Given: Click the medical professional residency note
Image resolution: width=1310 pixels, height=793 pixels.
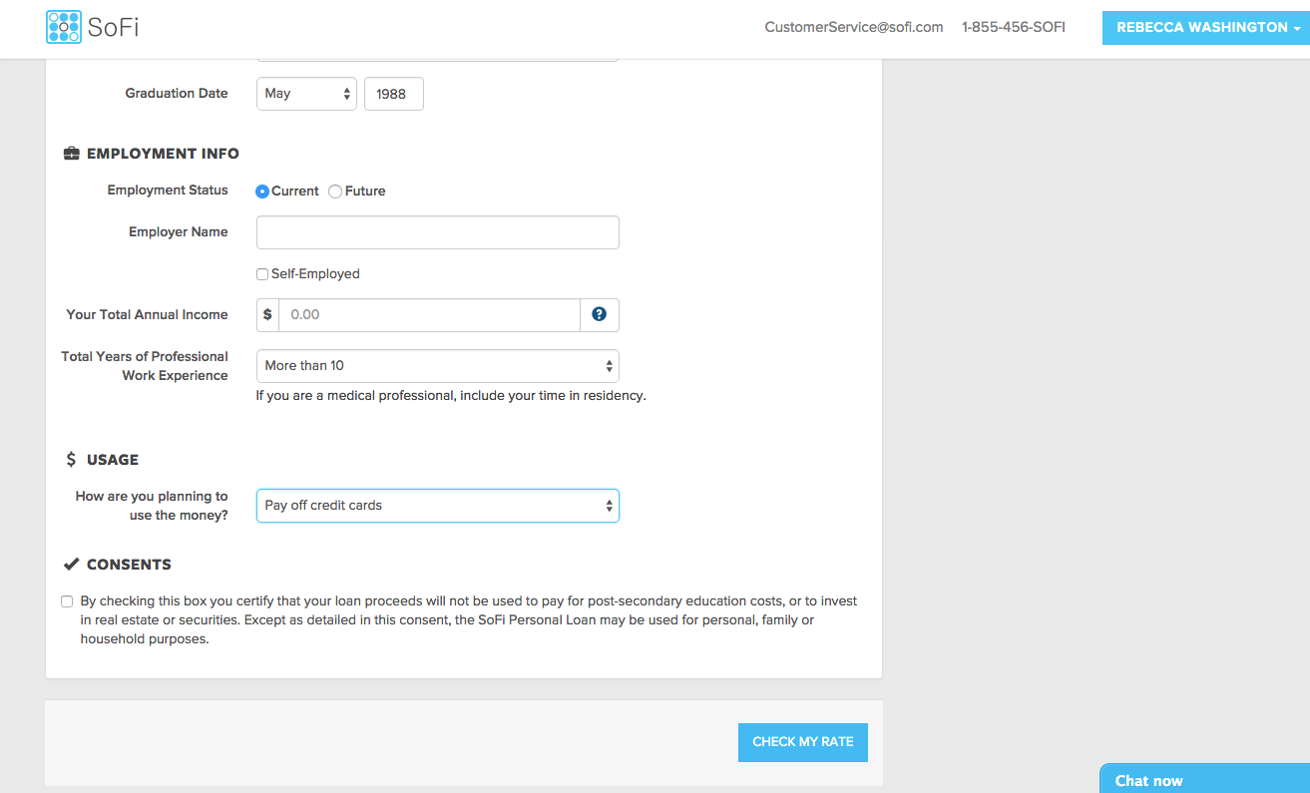Looking at the screenshot, I should [x=451, y=395].
